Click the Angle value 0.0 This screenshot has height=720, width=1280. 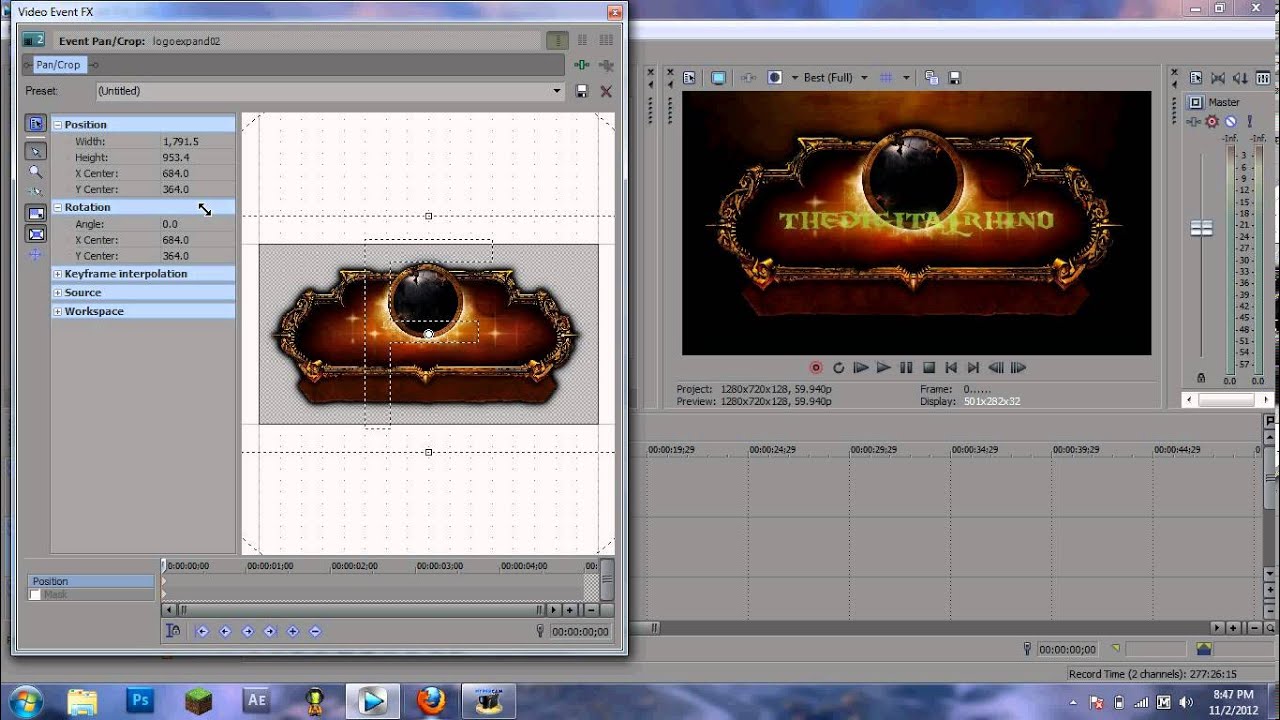tap(170, 225)
